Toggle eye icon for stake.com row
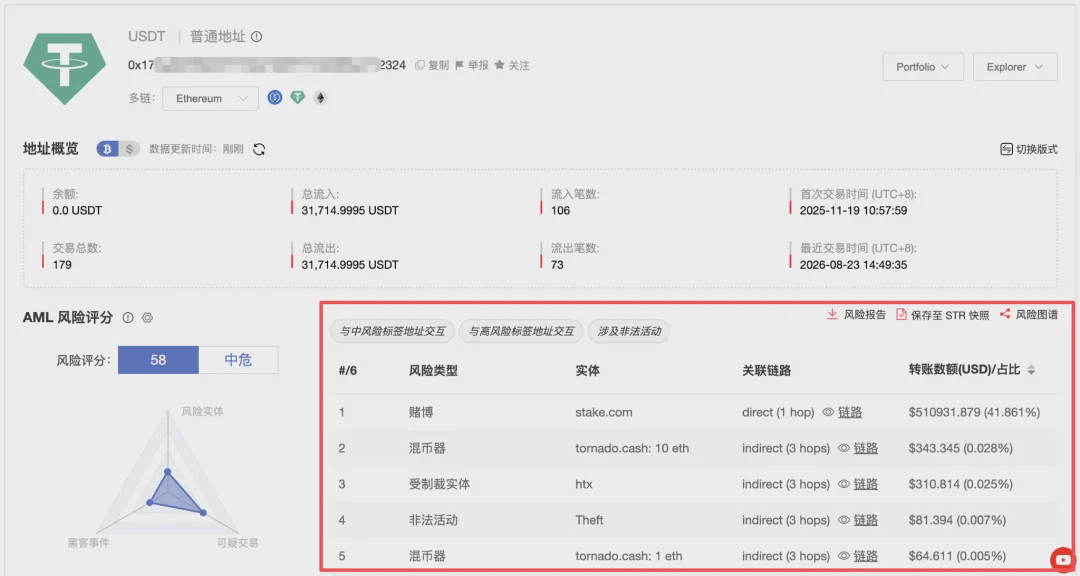The width and height of the screenshot is (1080, 576). click(828, 412)
